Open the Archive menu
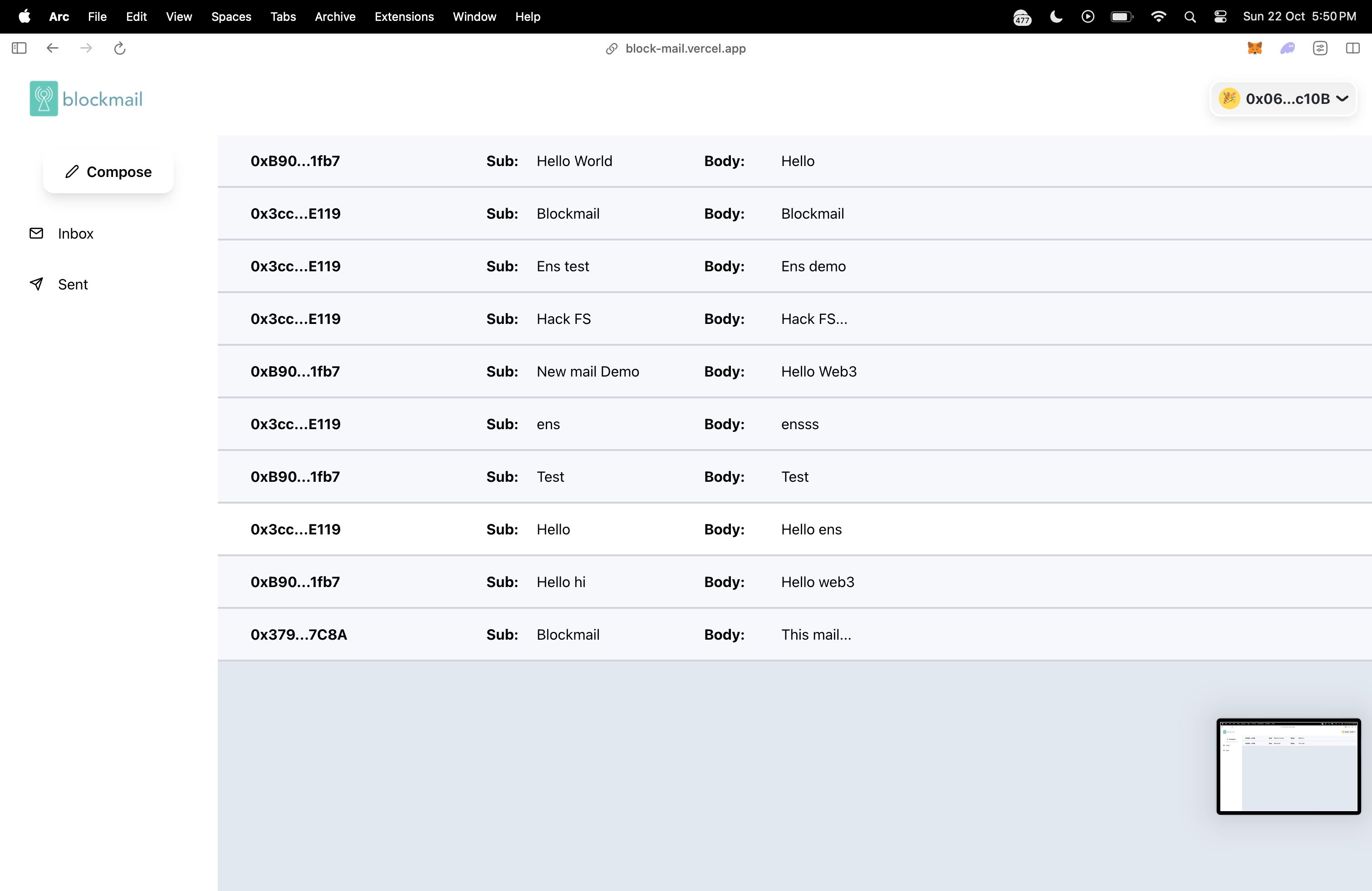This screenshot has height=891, width=1372. click(335, 17)
